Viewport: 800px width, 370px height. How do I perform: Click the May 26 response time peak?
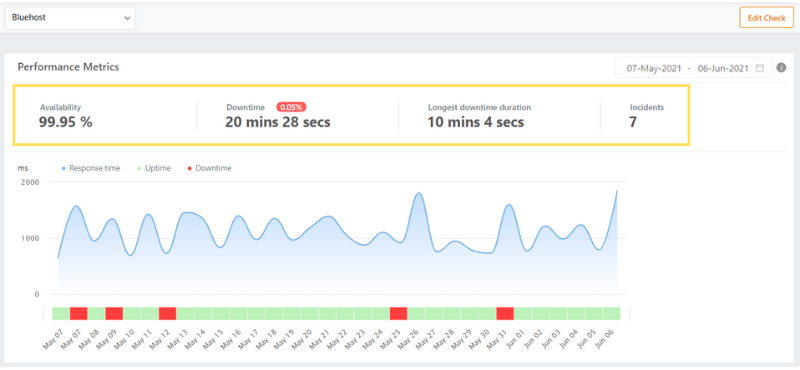pyautogui.click(x=419, y=193)
